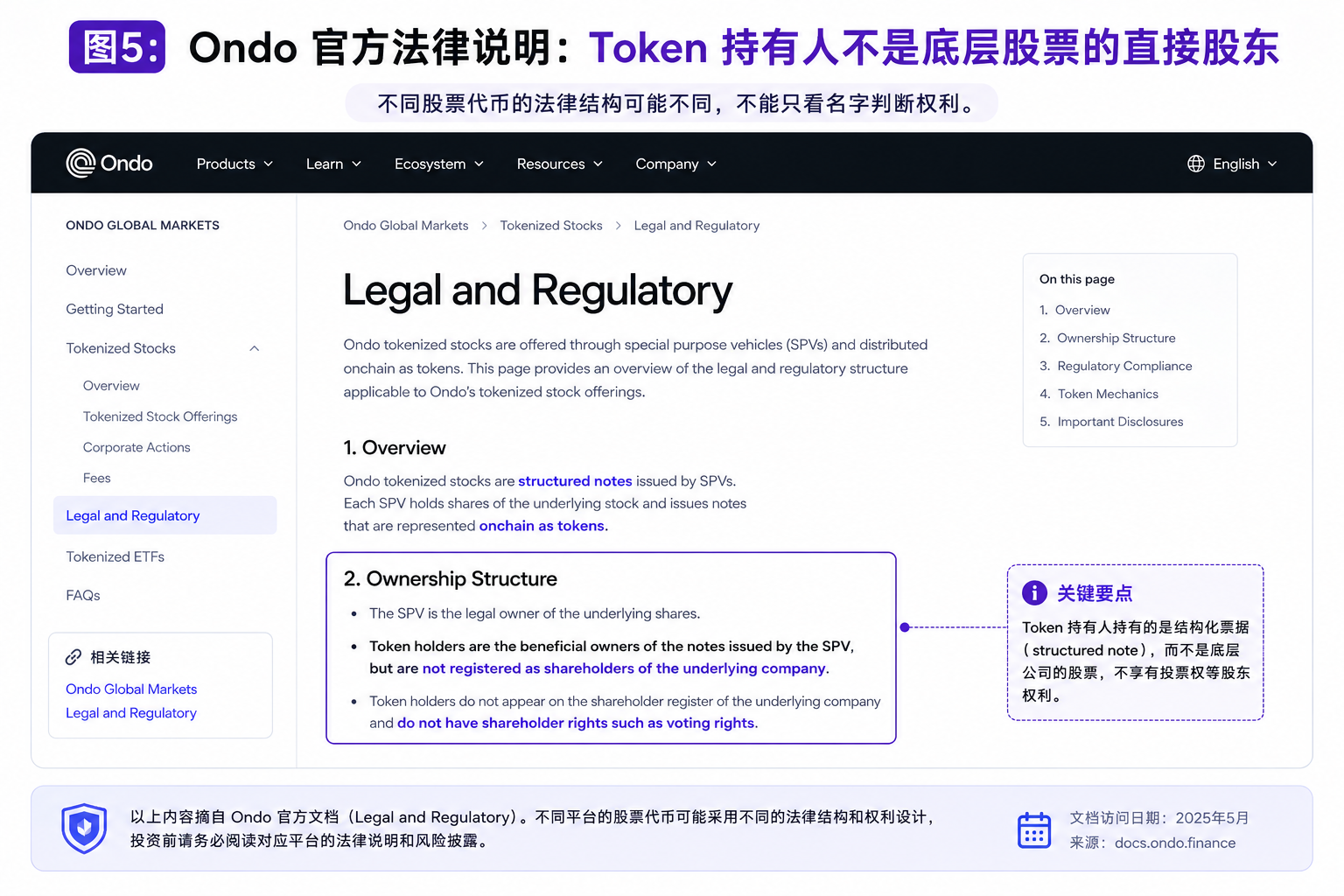Jump to 1. Overview in On this page
Screen dimensions: 1344x896
coord(1074,310)
